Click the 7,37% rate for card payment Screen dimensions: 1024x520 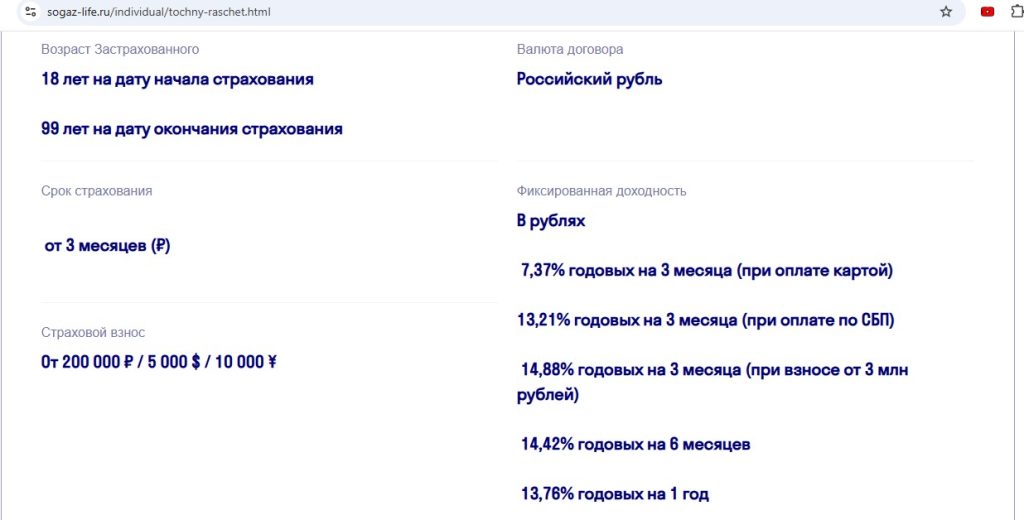(707, 271)
